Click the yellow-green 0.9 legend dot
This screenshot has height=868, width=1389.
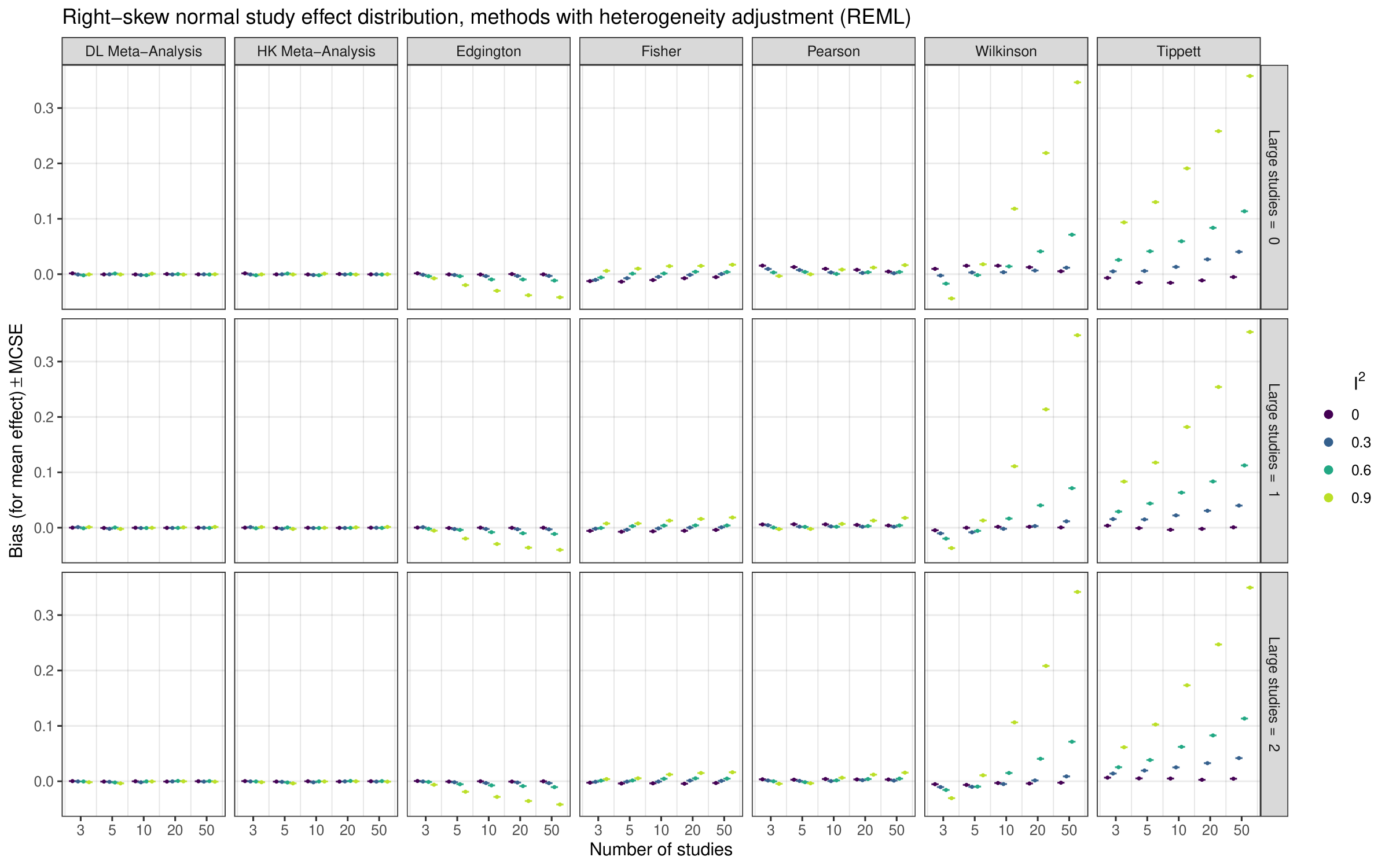click(1329, 498)
